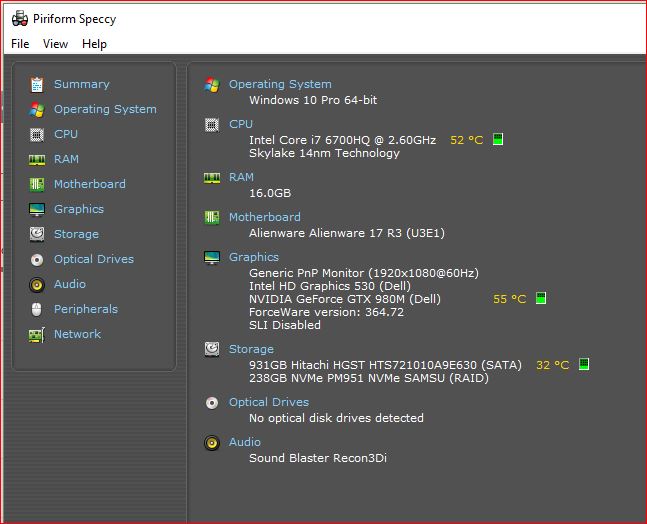The height and width of the screenshot is (524, 647).
Task: Click the Speccy app icon in title bar
Action: [x=20, y=19]
